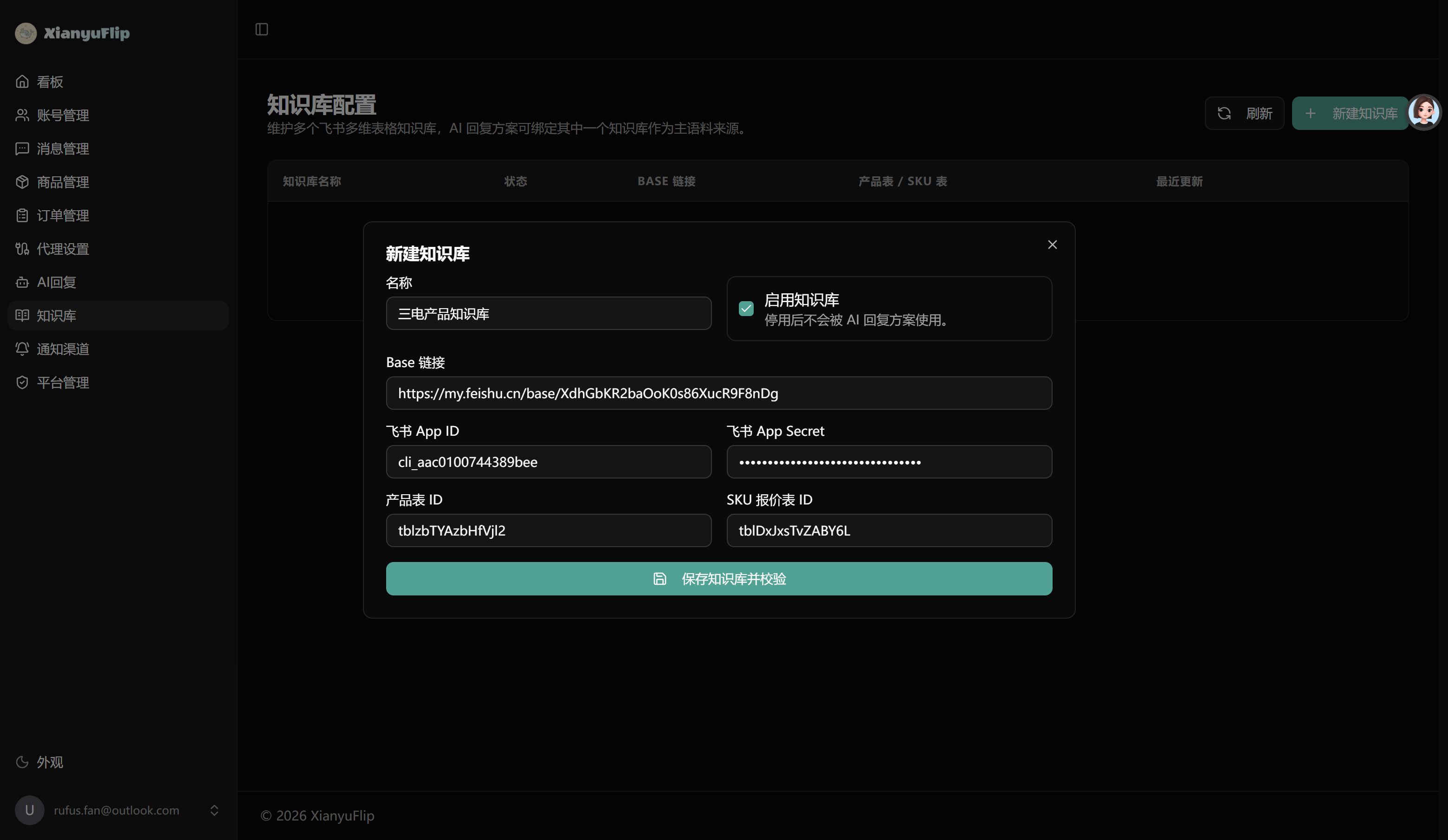Open 平台管理 section
This screenshot has height=840, width=1448.
[x=118, y=382]
